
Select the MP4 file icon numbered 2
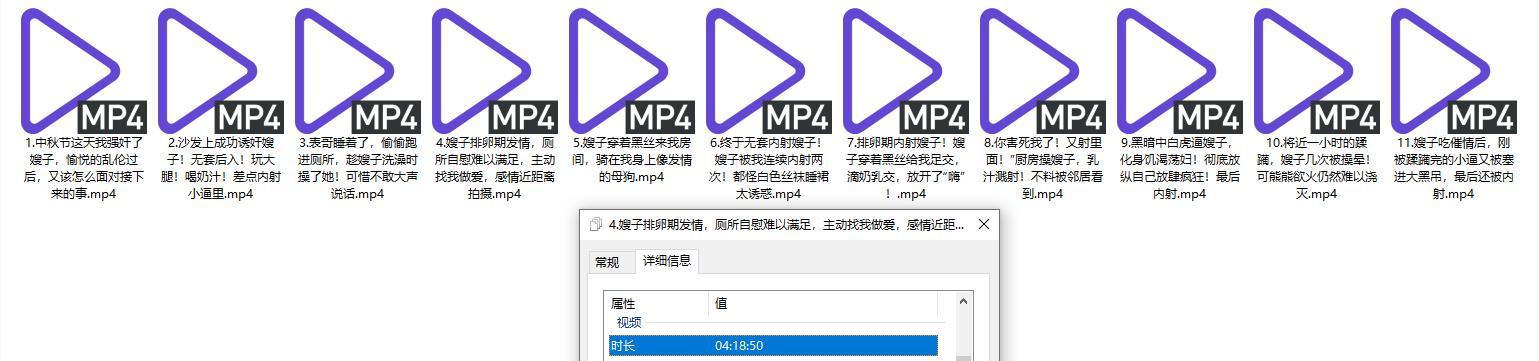point(220,70)
